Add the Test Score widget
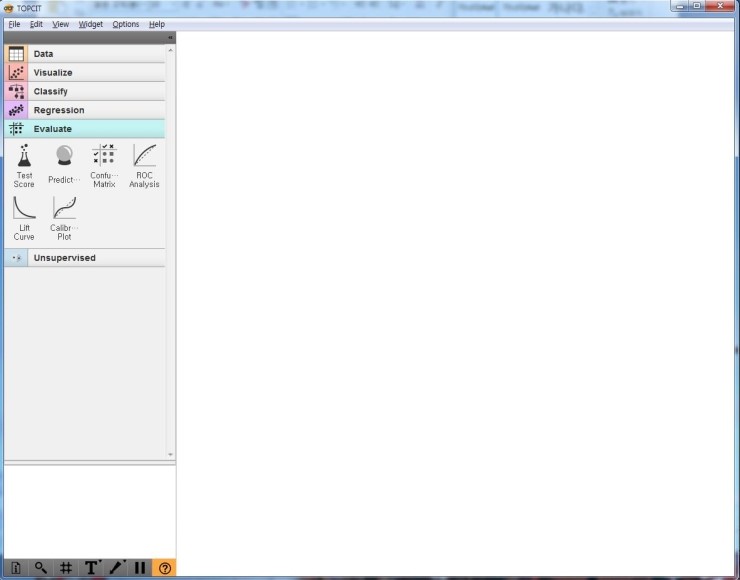 click(x=24, y=165)
